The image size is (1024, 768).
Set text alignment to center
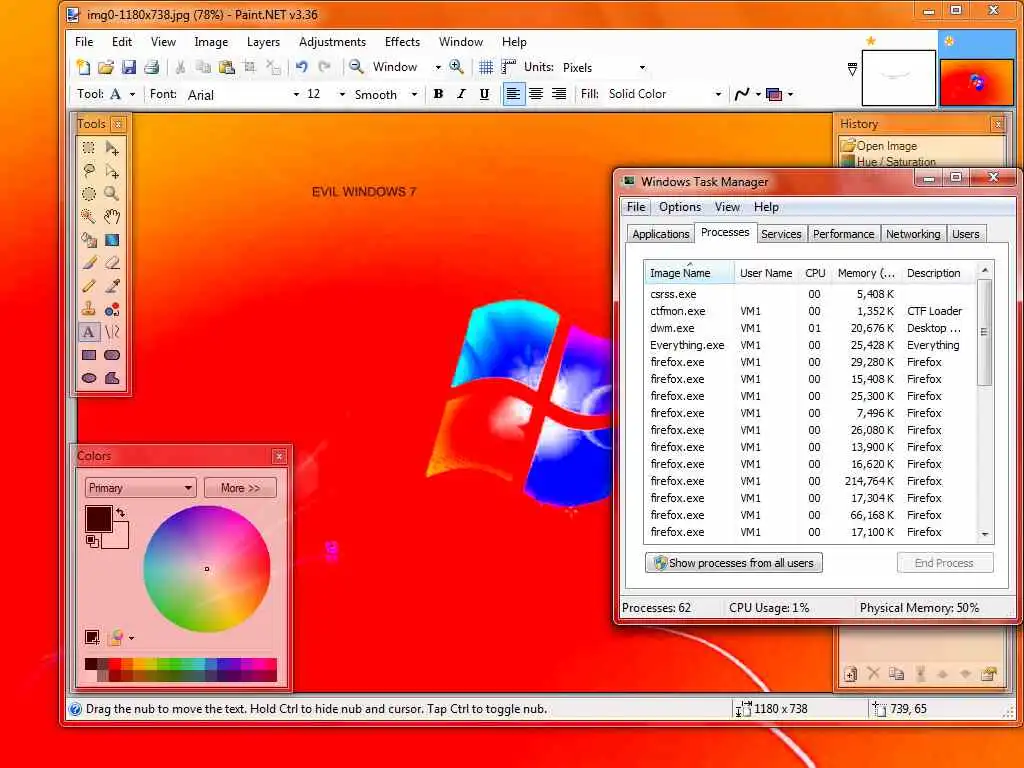(x=536, y=94)
